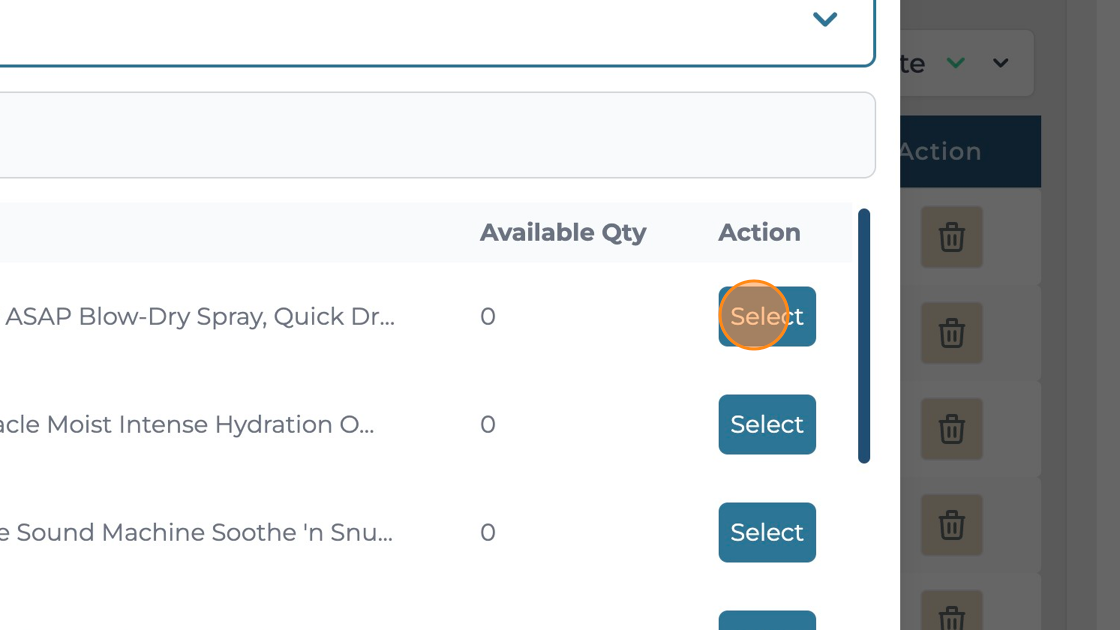1120x630 pixels.
Task: Click the product list vertical scrollbar
Action: (x=863, y=335)
